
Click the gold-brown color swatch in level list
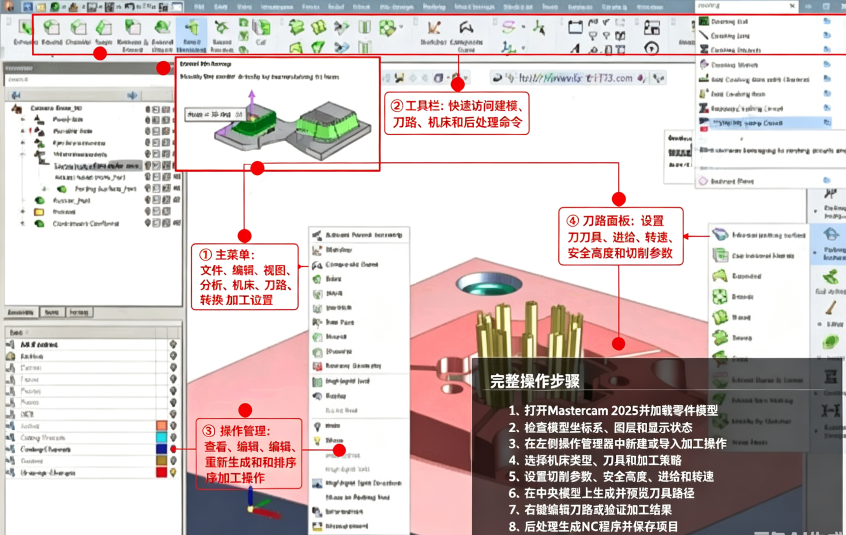(x=161, y=461)
